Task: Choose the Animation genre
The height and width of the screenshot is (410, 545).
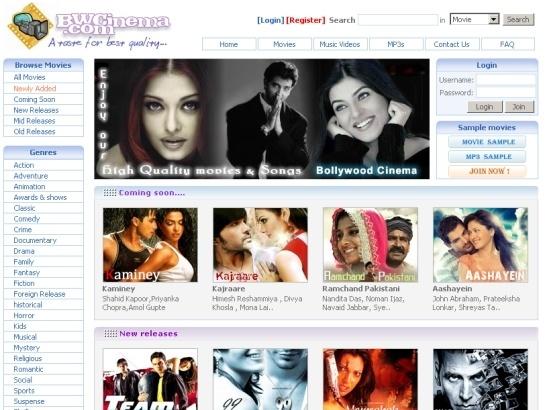Action: [29, 187]
